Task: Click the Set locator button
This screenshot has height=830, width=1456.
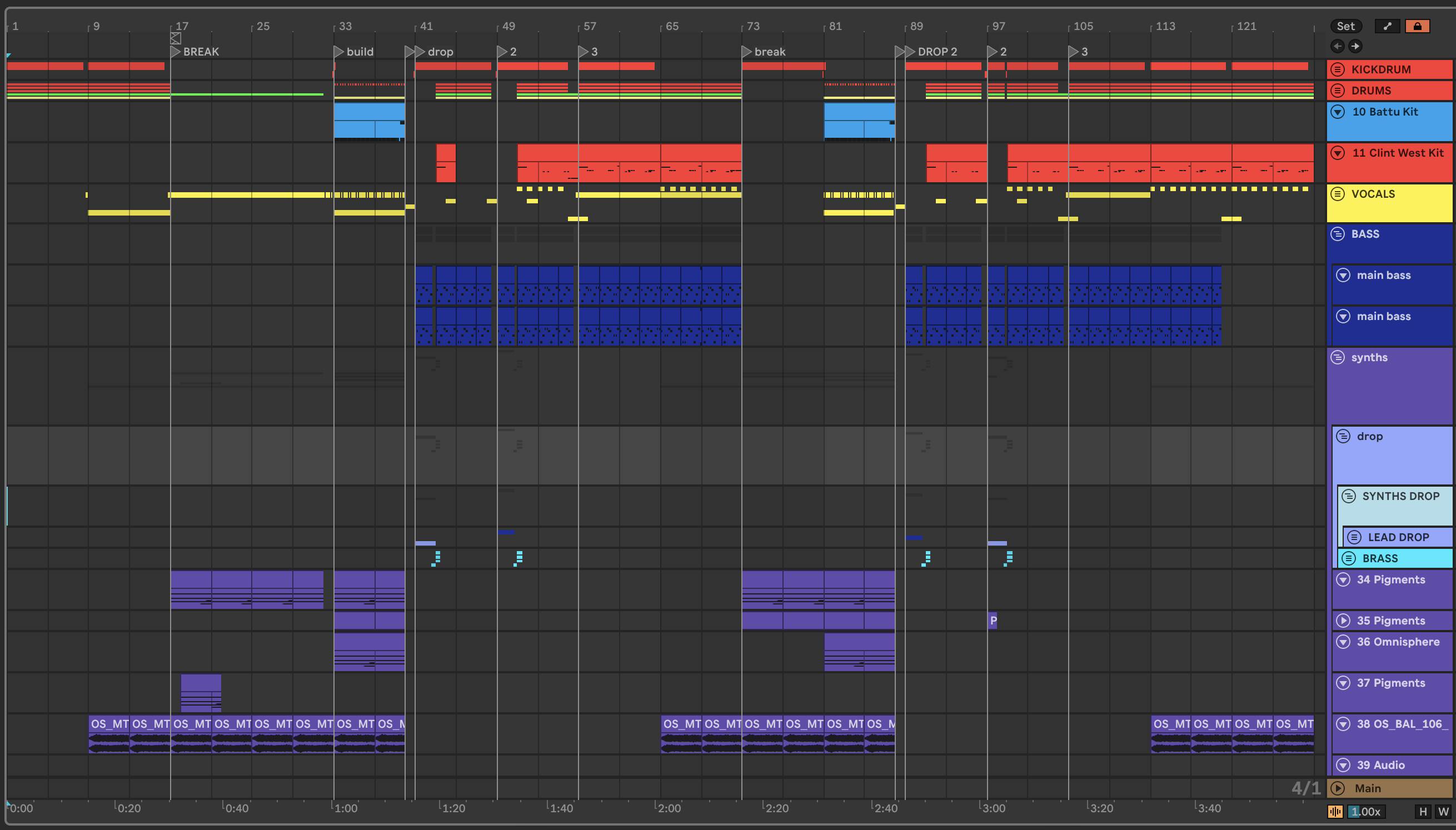Action: click(x=1345, y=26)
